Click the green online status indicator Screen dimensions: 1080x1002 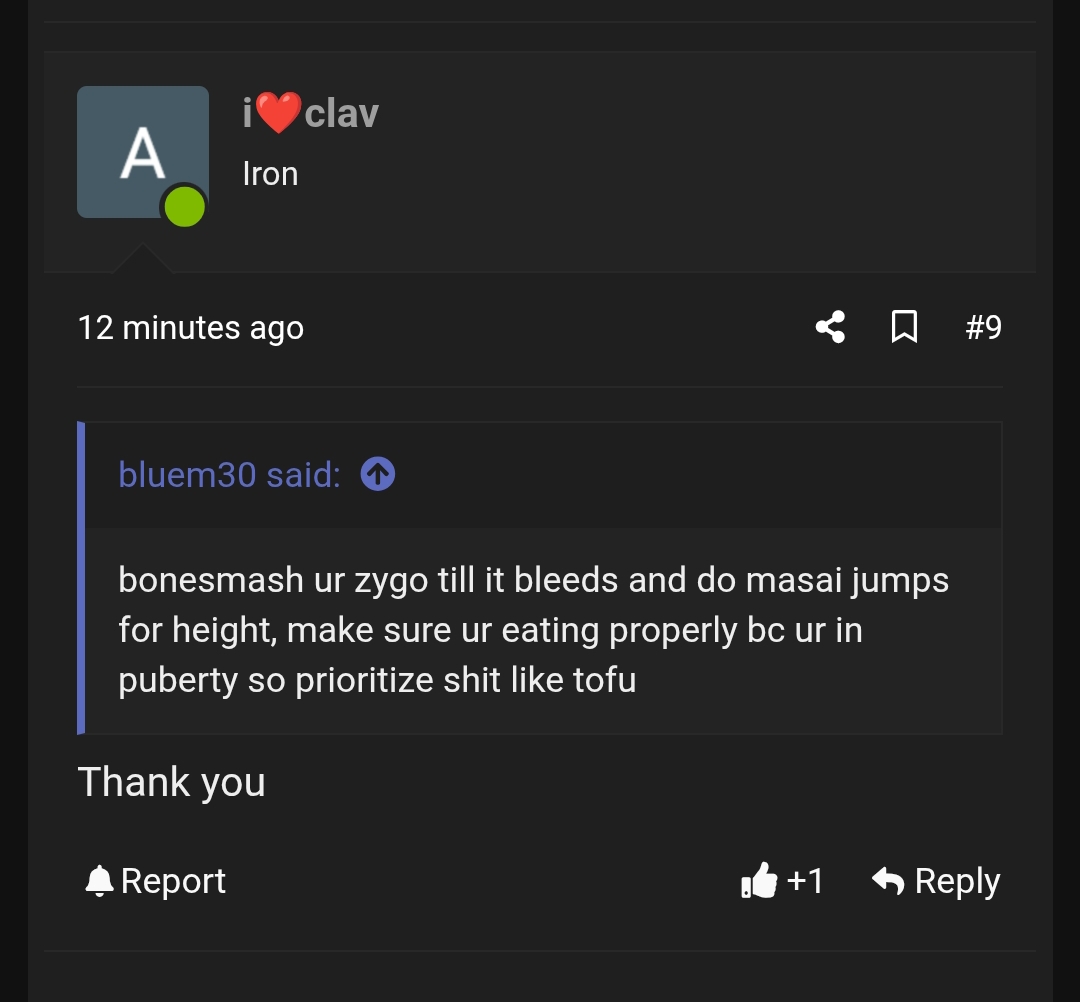coord(184,206)
